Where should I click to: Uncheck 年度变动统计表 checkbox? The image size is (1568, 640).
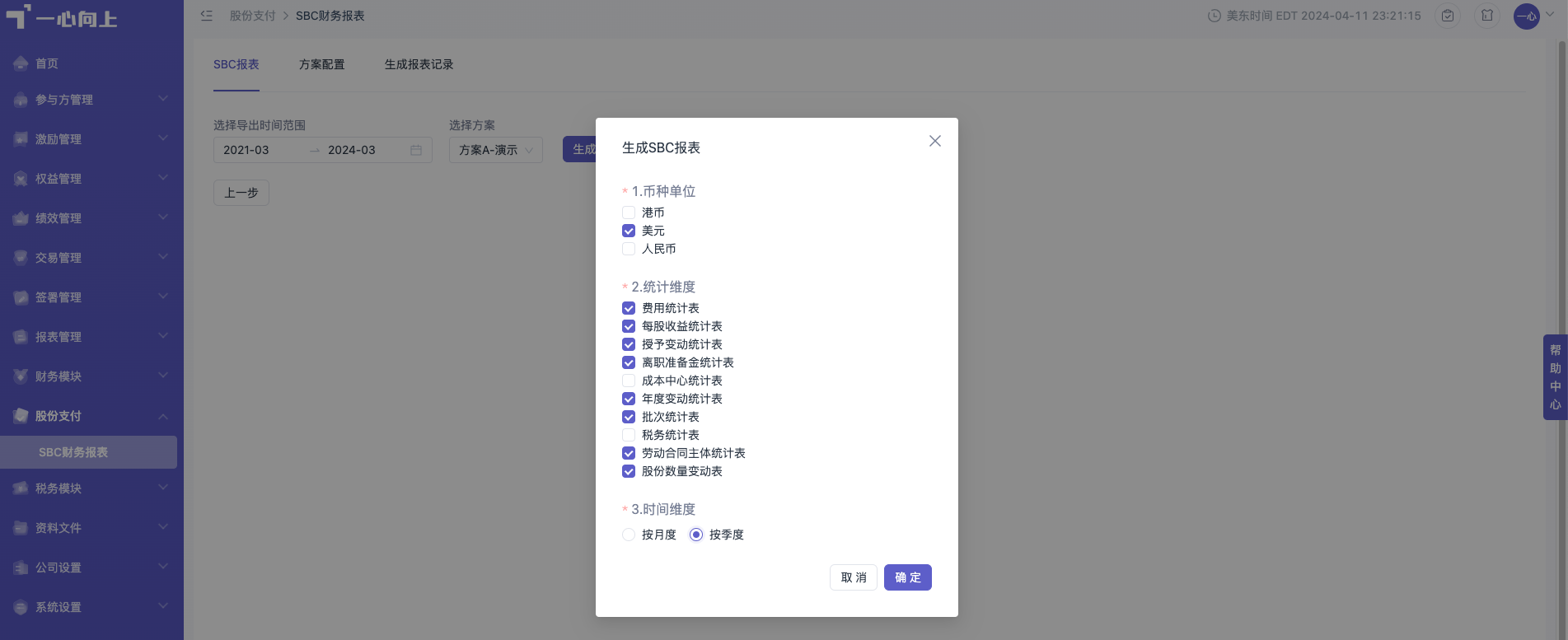click(629, 399)
